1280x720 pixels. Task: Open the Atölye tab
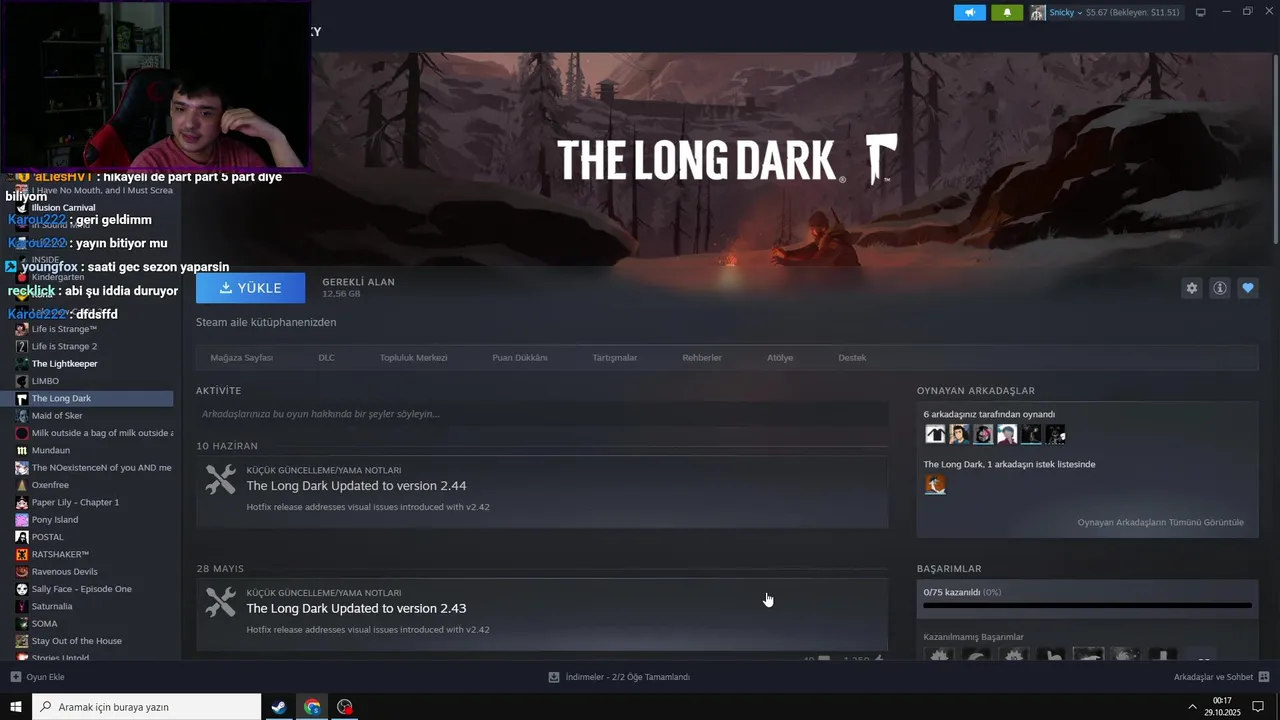[780, 358]
